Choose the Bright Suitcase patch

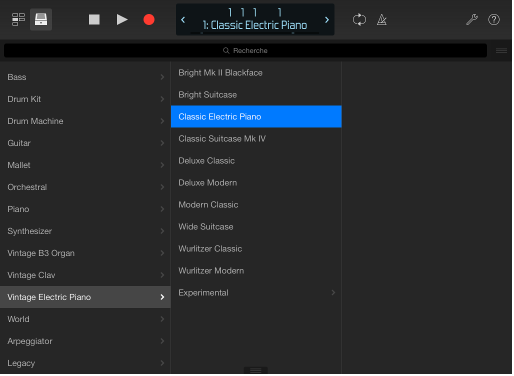pos(256,95)
